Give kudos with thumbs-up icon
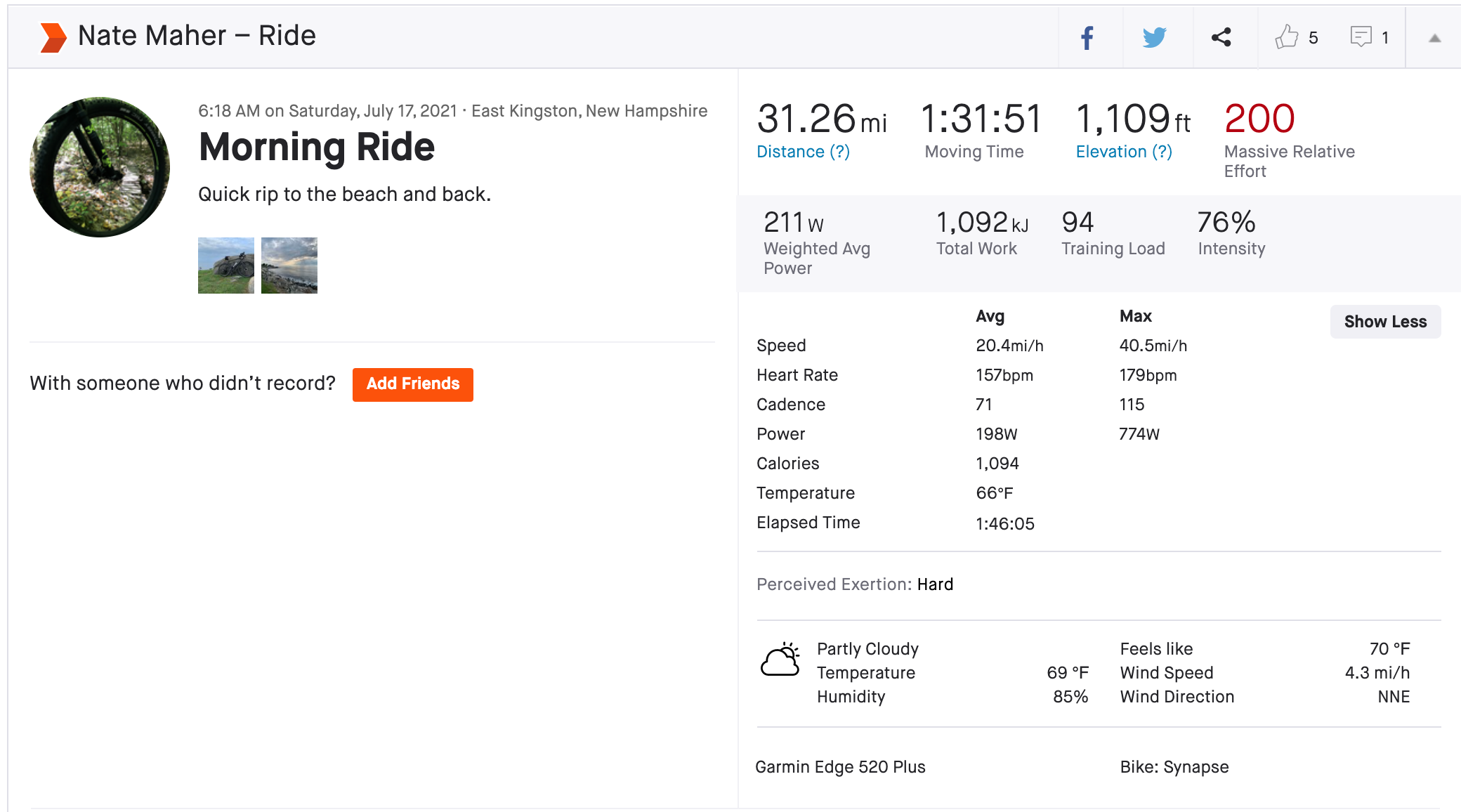The height and width of the screenshot is (812, 1461). coord(1287,37)
